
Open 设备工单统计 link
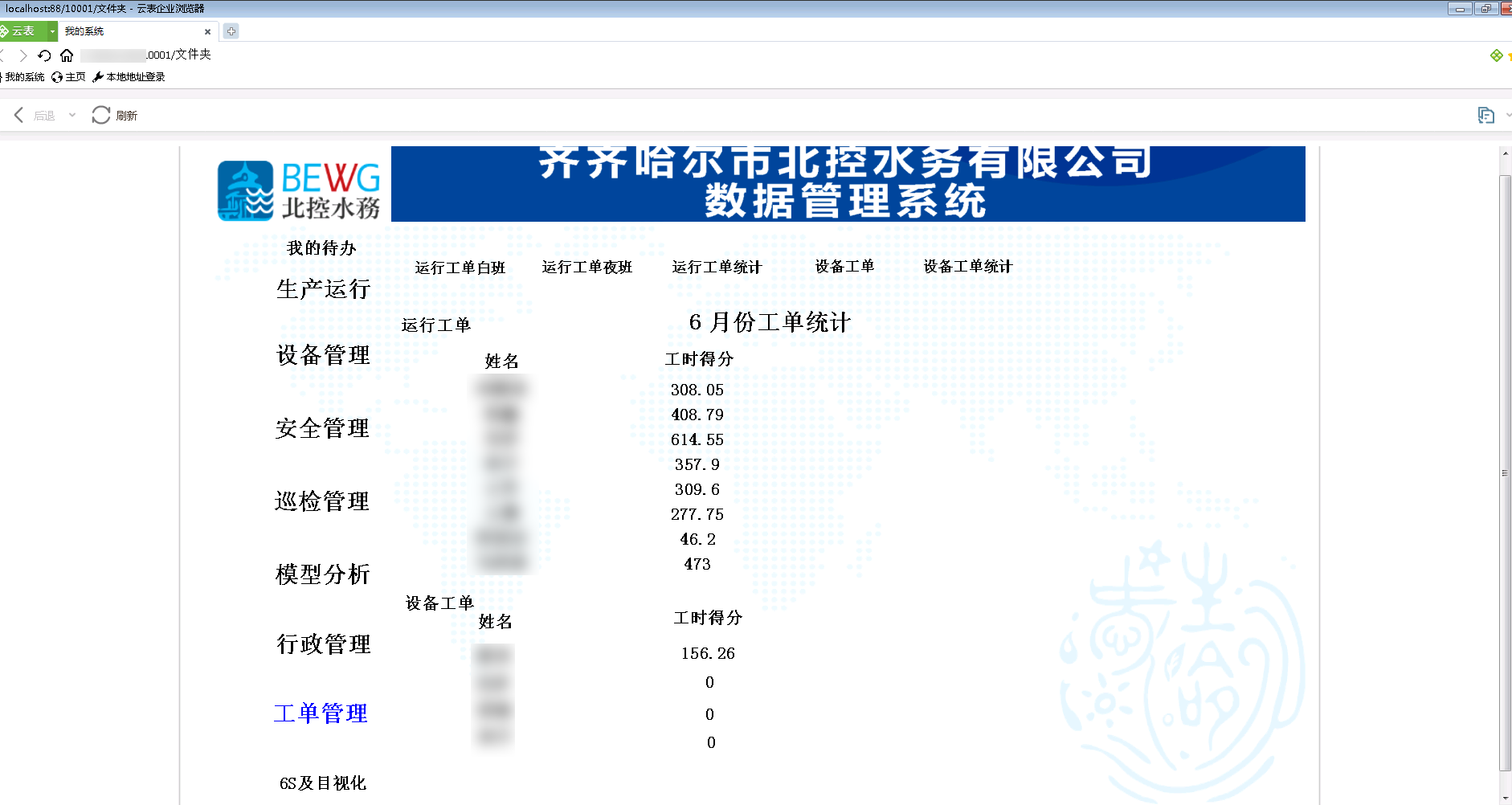[968, 266]
